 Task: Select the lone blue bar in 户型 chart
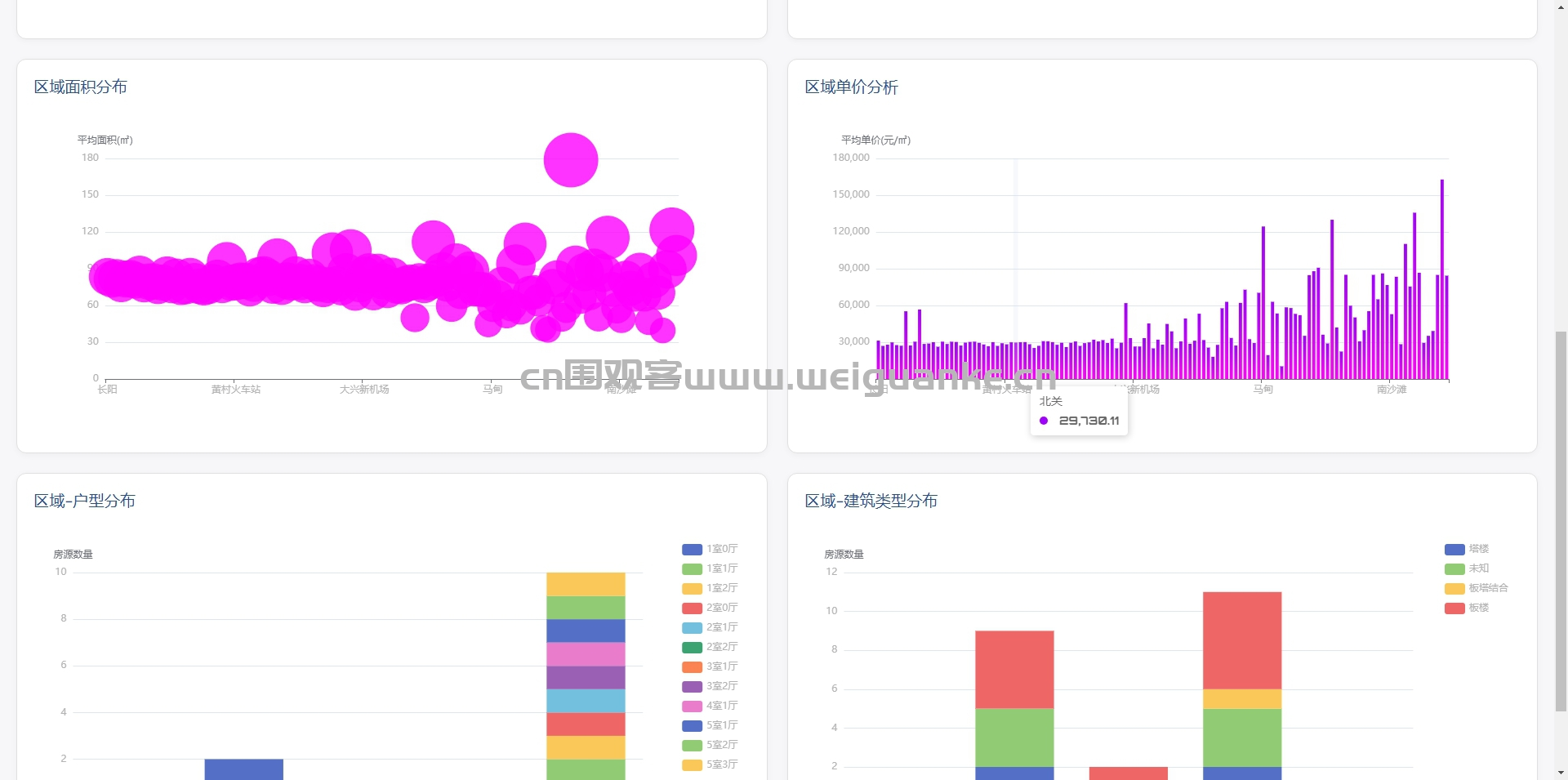tap(244, 769)
